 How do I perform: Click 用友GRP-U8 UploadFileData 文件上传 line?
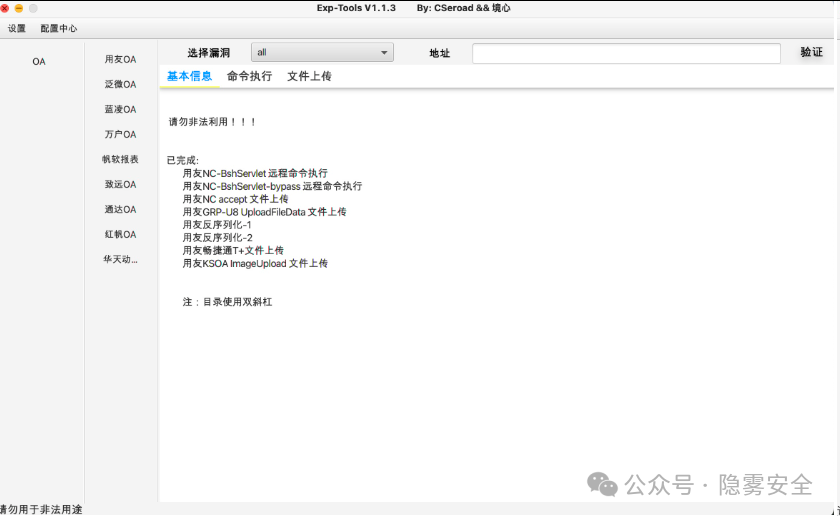pyautogui.click(x=264, y=212)
